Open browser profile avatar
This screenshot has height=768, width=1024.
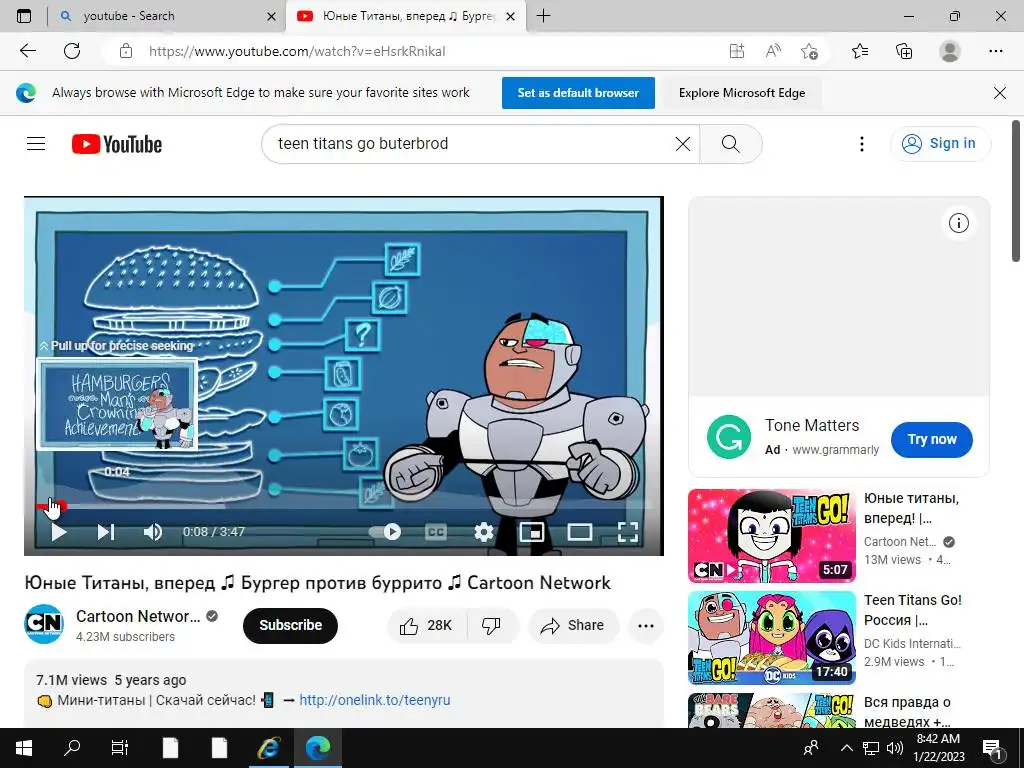click(x=950, y=51)
